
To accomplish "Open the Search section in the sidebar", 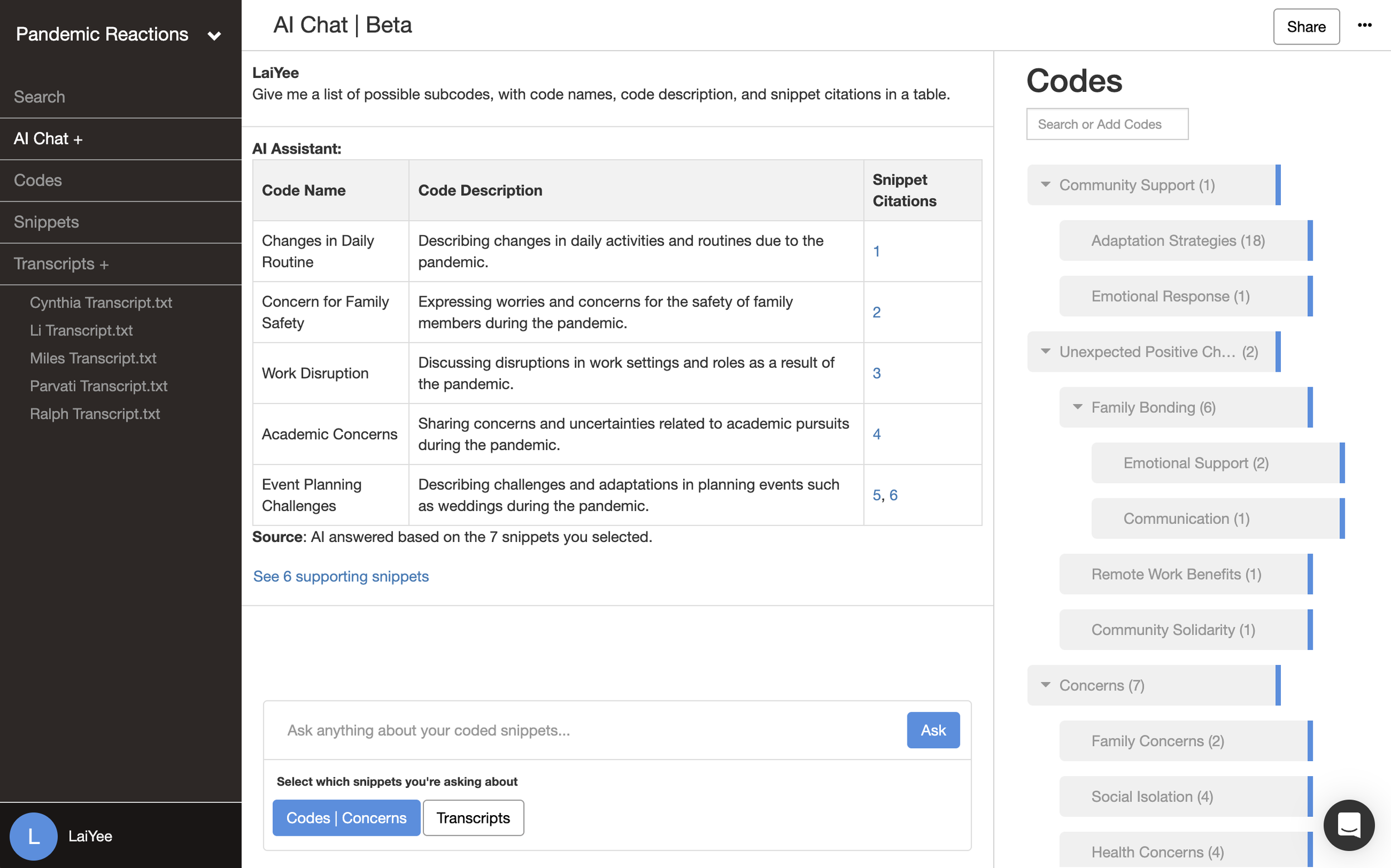I will pyautogui.click(x=39, y=96).
